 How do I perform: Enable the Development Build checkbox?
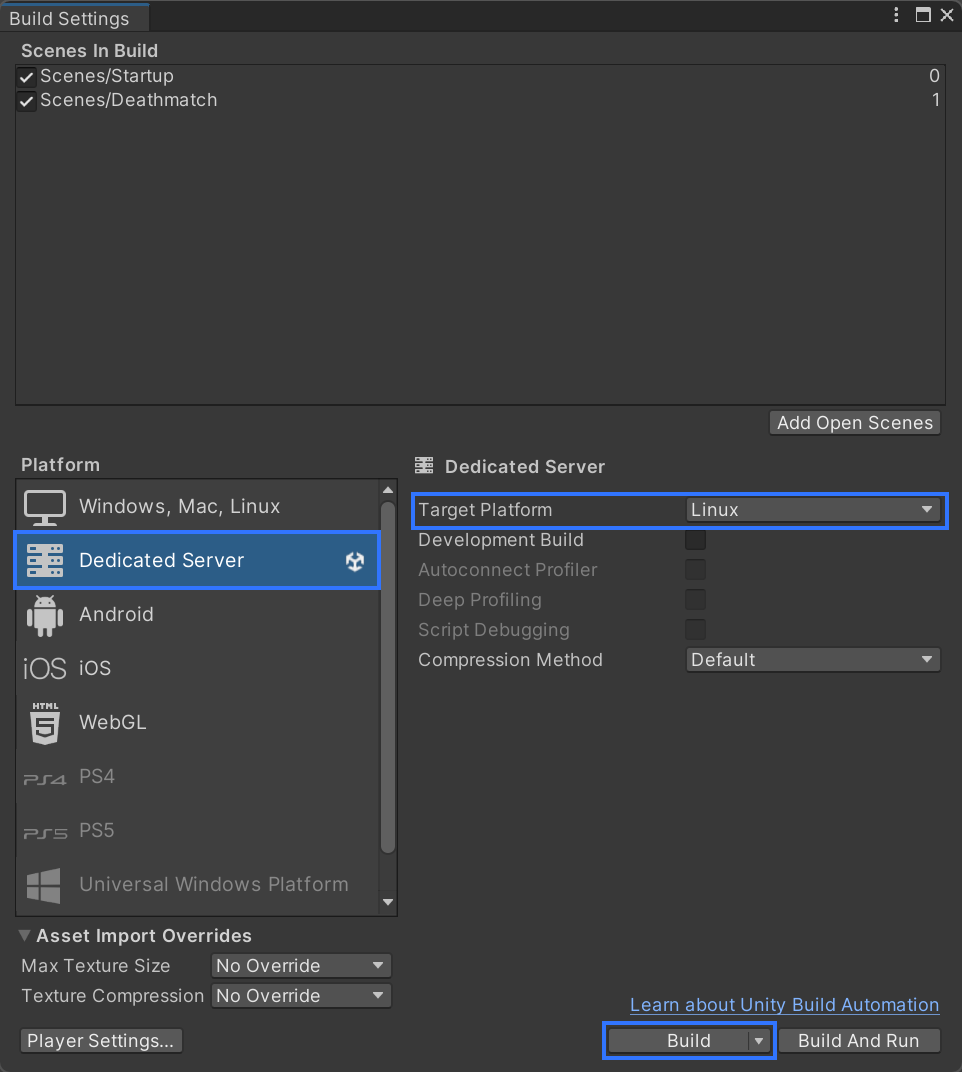(x=695, y=539)
